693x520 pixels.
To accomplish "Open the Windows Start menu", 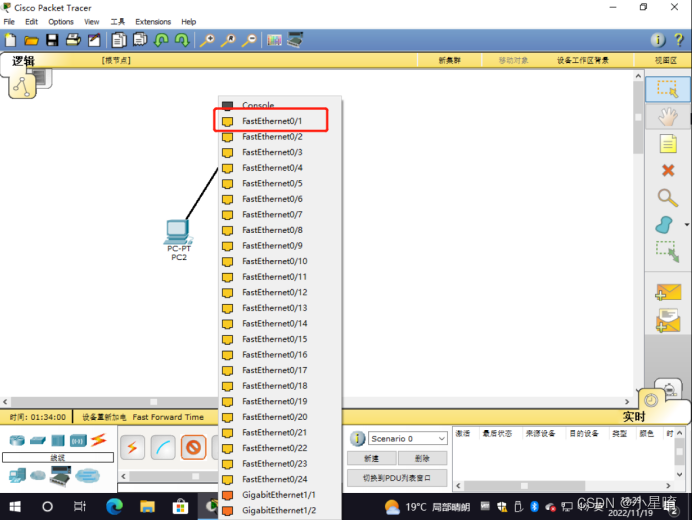I will tap(15, 506).
